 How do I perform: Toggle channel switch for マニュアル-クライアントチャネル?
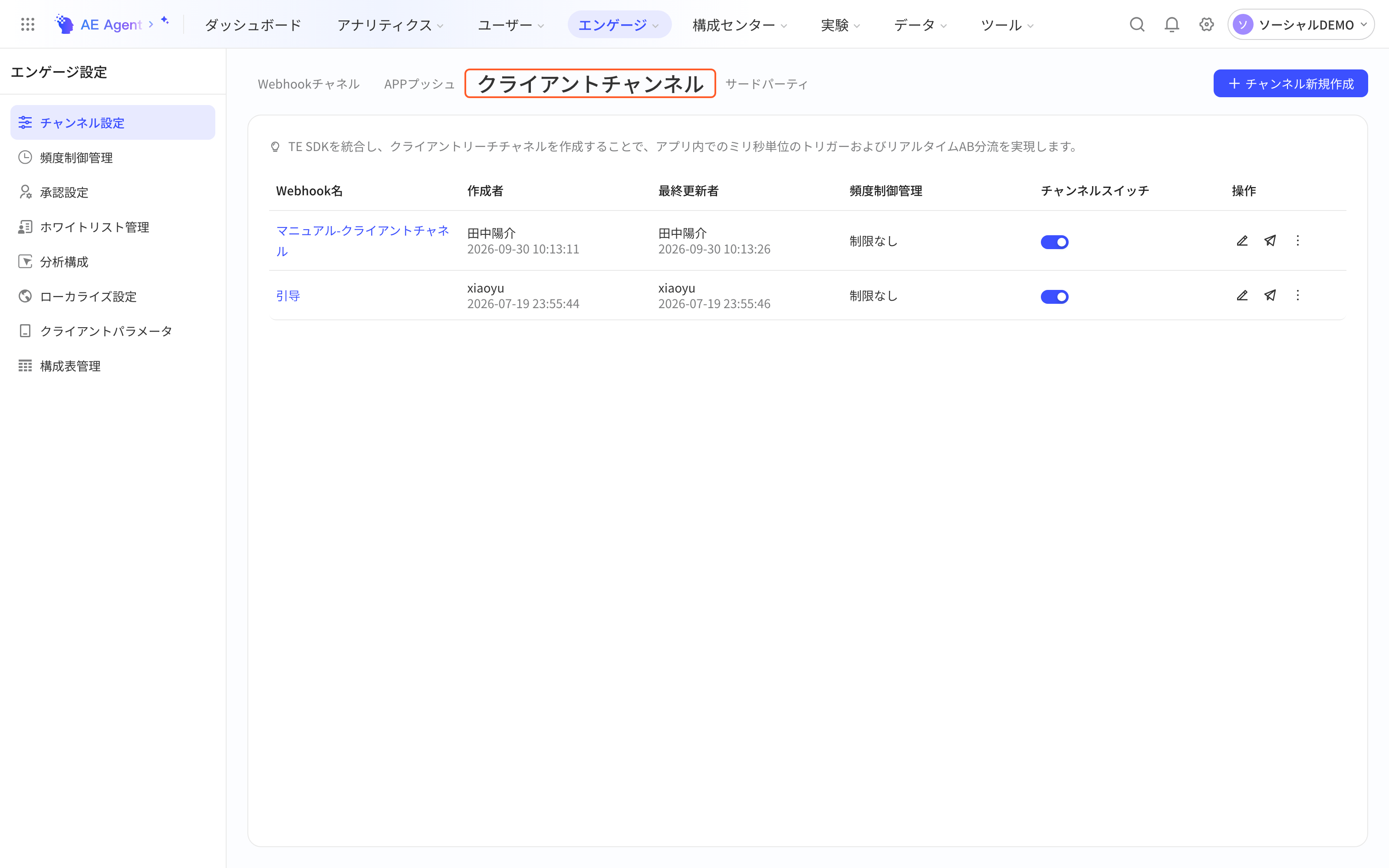(1054, 242)
